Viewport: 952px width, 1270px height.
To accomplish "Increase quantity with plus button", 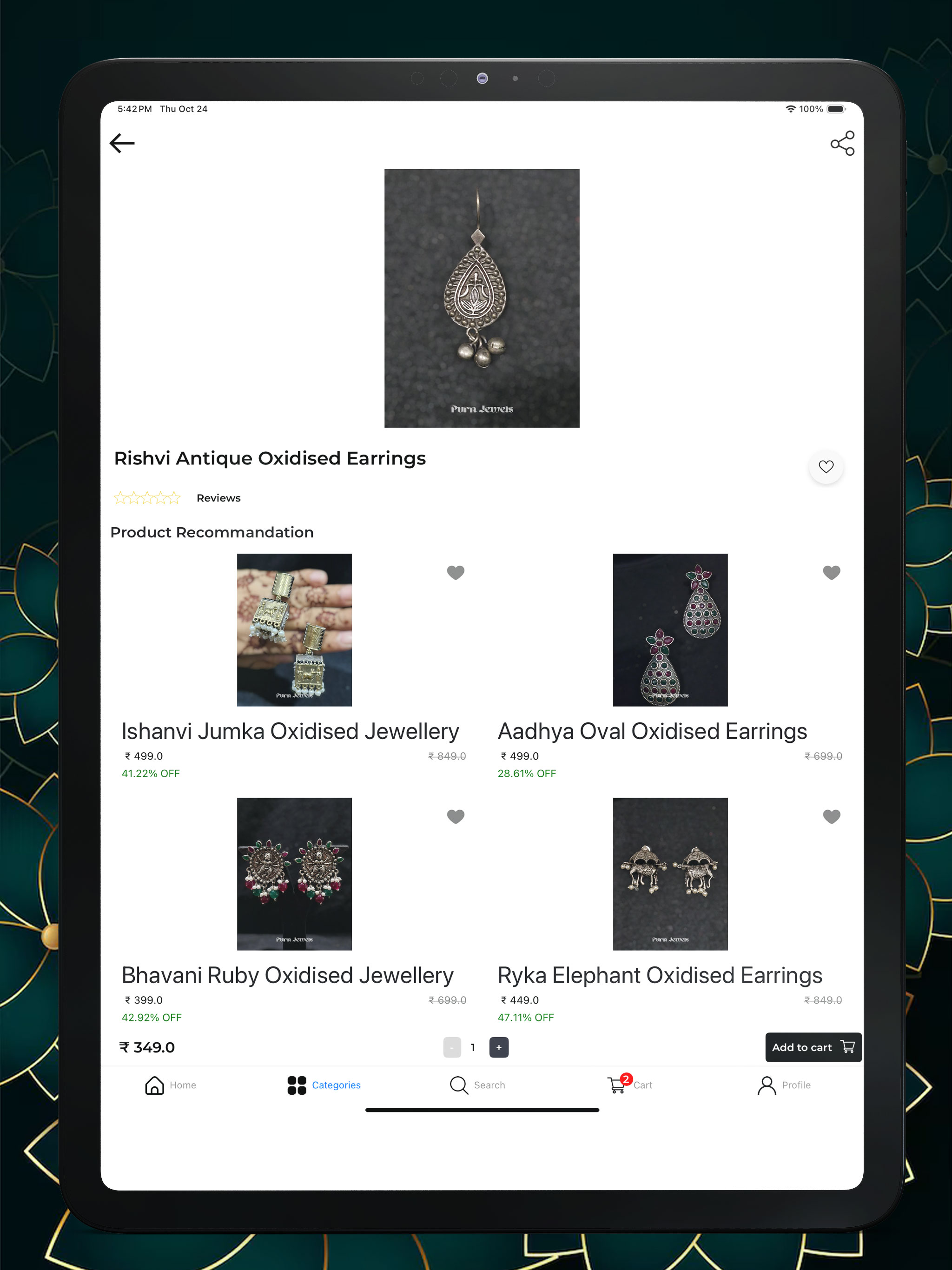I will pyautogui.click(x=498, y=1047).
